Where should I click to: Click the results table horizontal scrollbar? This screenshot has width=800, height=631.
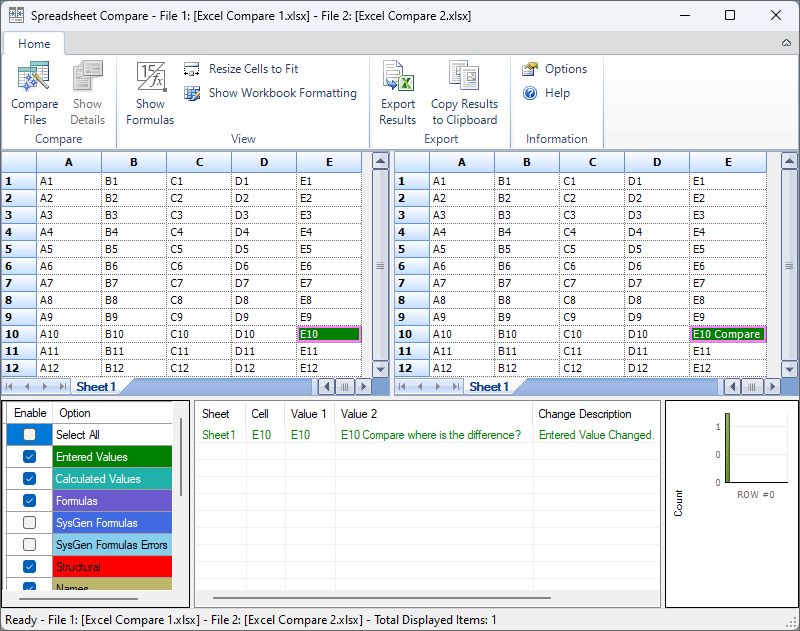[382, 598]
